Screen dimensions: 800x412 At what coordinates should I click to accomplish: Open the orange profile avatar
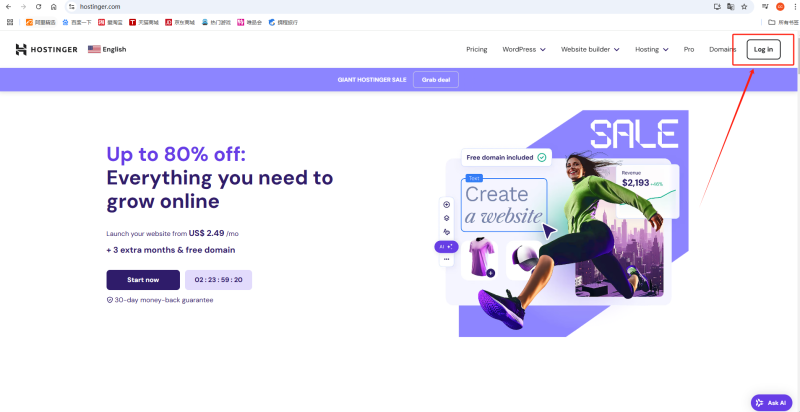coord(780,7)
